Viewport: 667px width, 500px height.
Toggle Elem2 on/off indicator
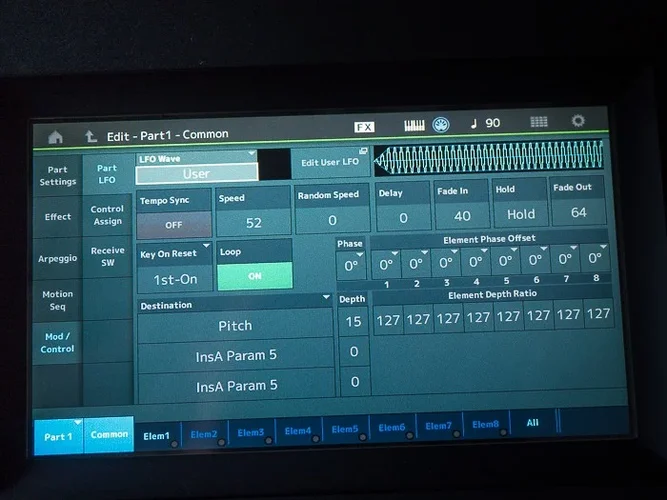[x=221, y=443]
